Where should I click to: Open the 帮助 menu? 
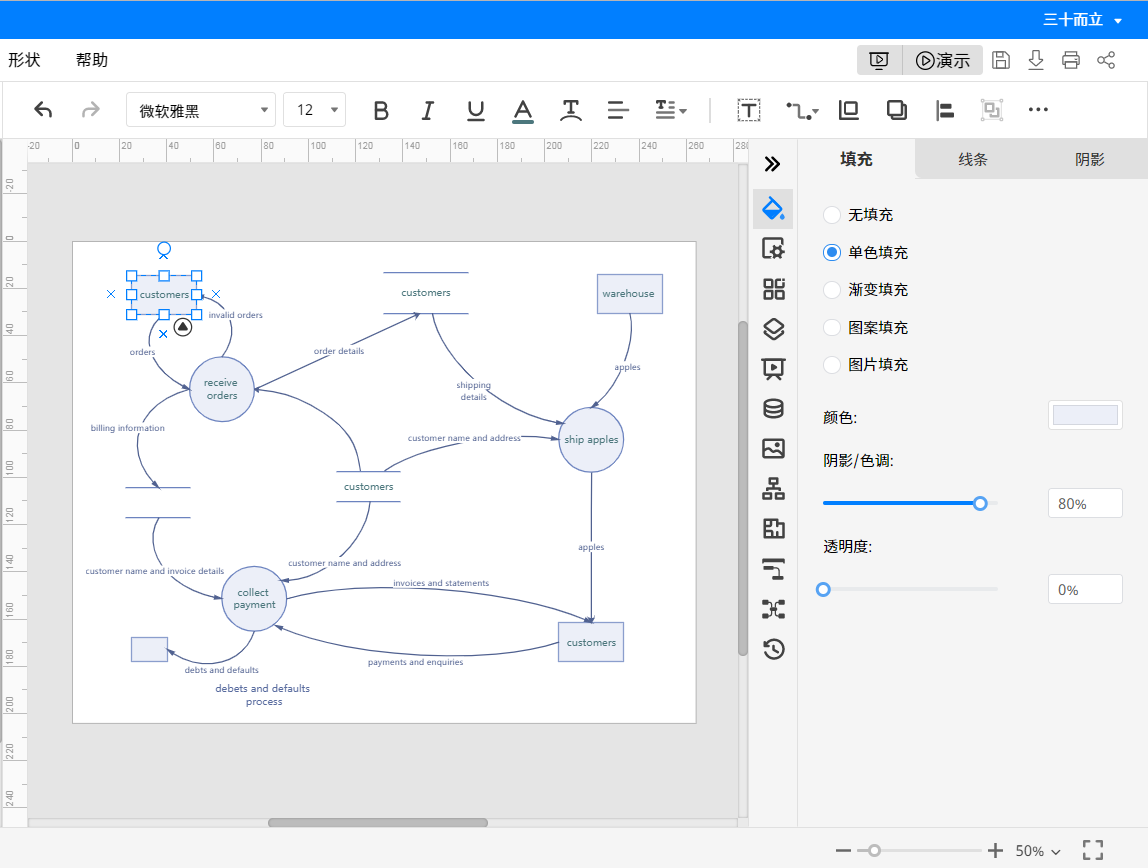[x=92, y=60]
